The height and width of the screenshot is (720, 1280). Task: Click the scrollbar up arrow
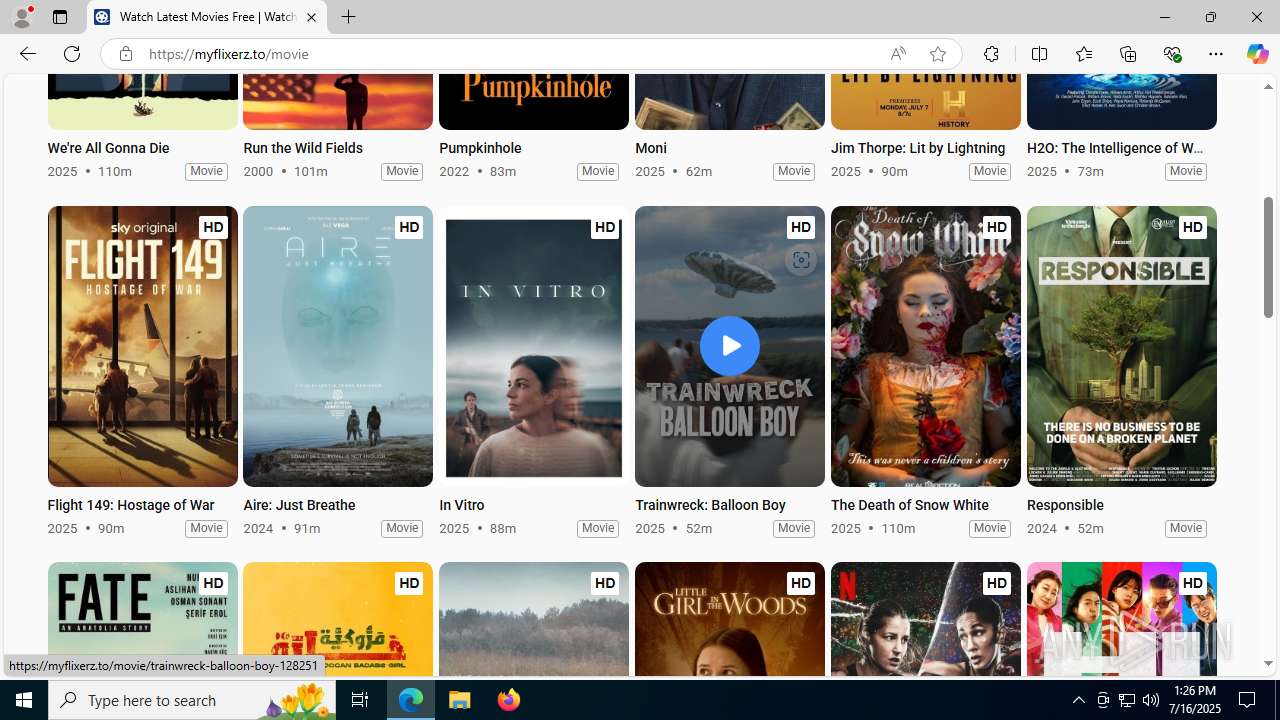pyautogui.click(x=1268, y=87)
